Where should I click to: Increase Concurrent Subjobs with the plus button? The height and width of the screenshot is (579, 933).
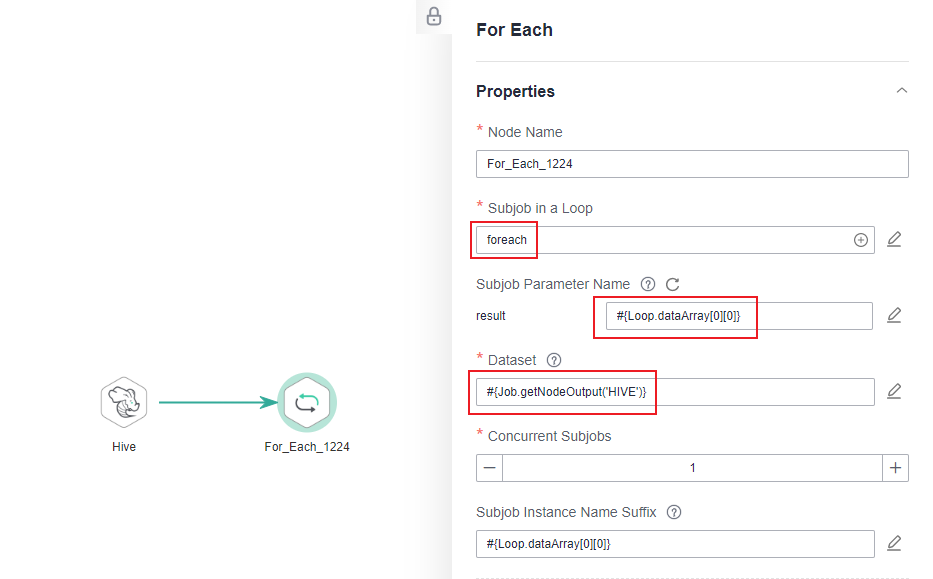(x=895, y=468)
